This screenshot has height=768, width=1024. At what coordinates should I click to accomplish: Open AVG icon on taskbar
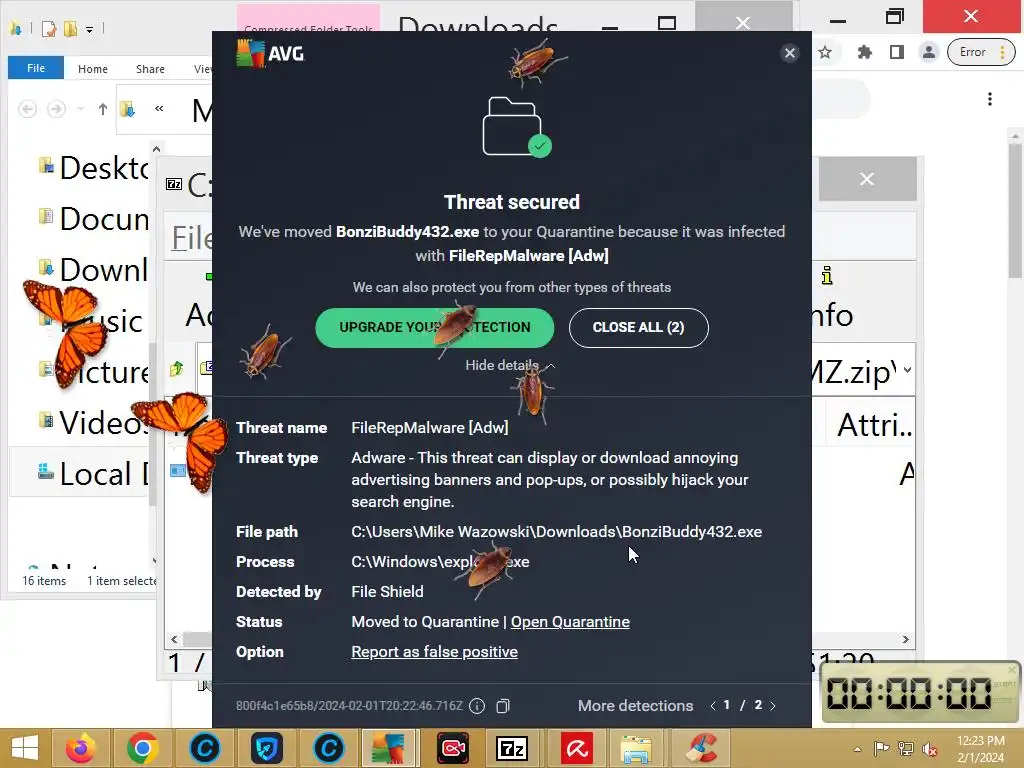click(388, 748)
